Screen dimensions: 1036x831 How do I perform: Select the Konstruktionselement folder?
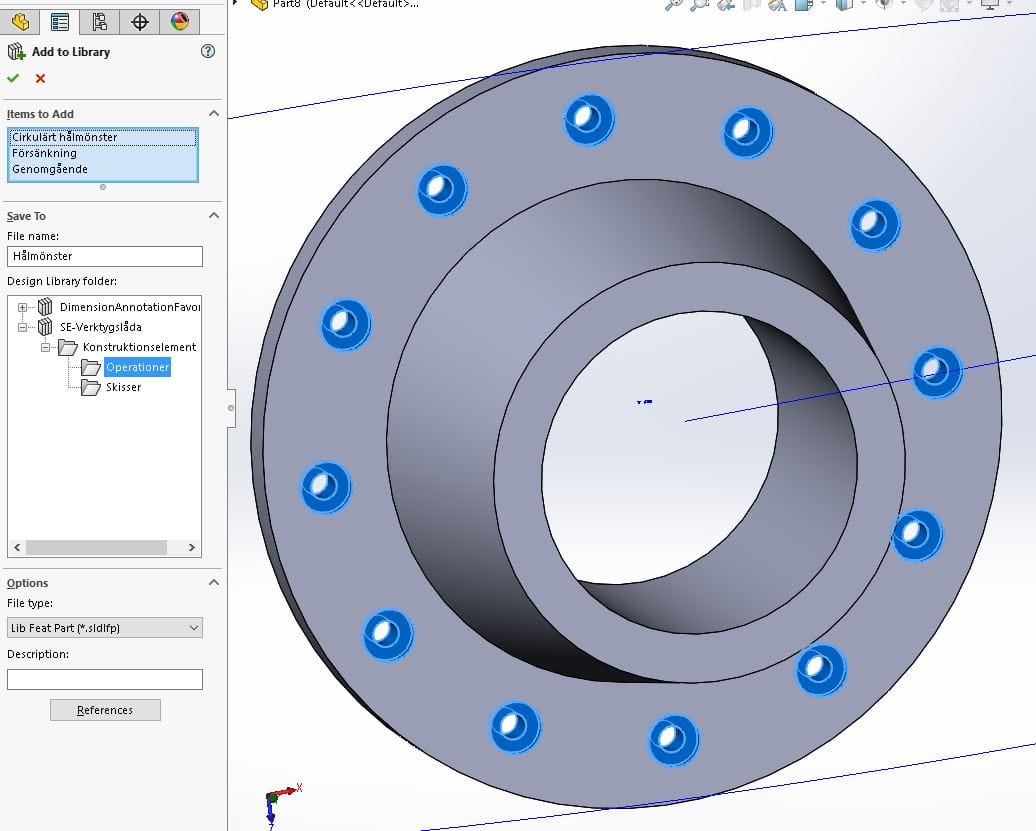coord(139,347)
